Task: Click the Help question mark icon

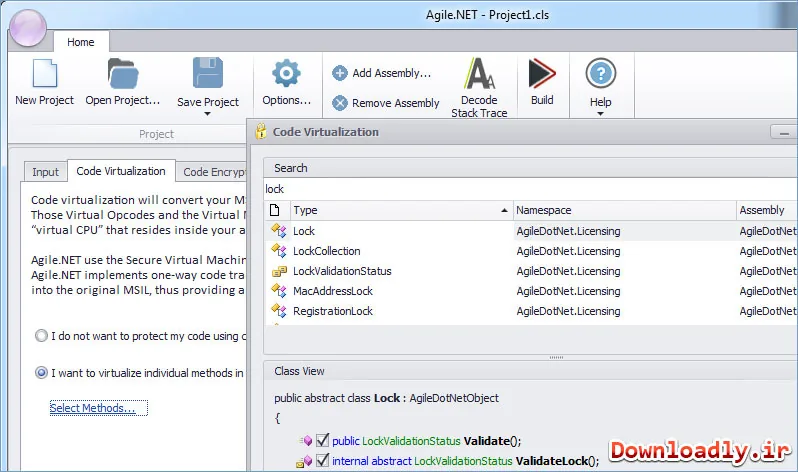Action: pos(601,73)
